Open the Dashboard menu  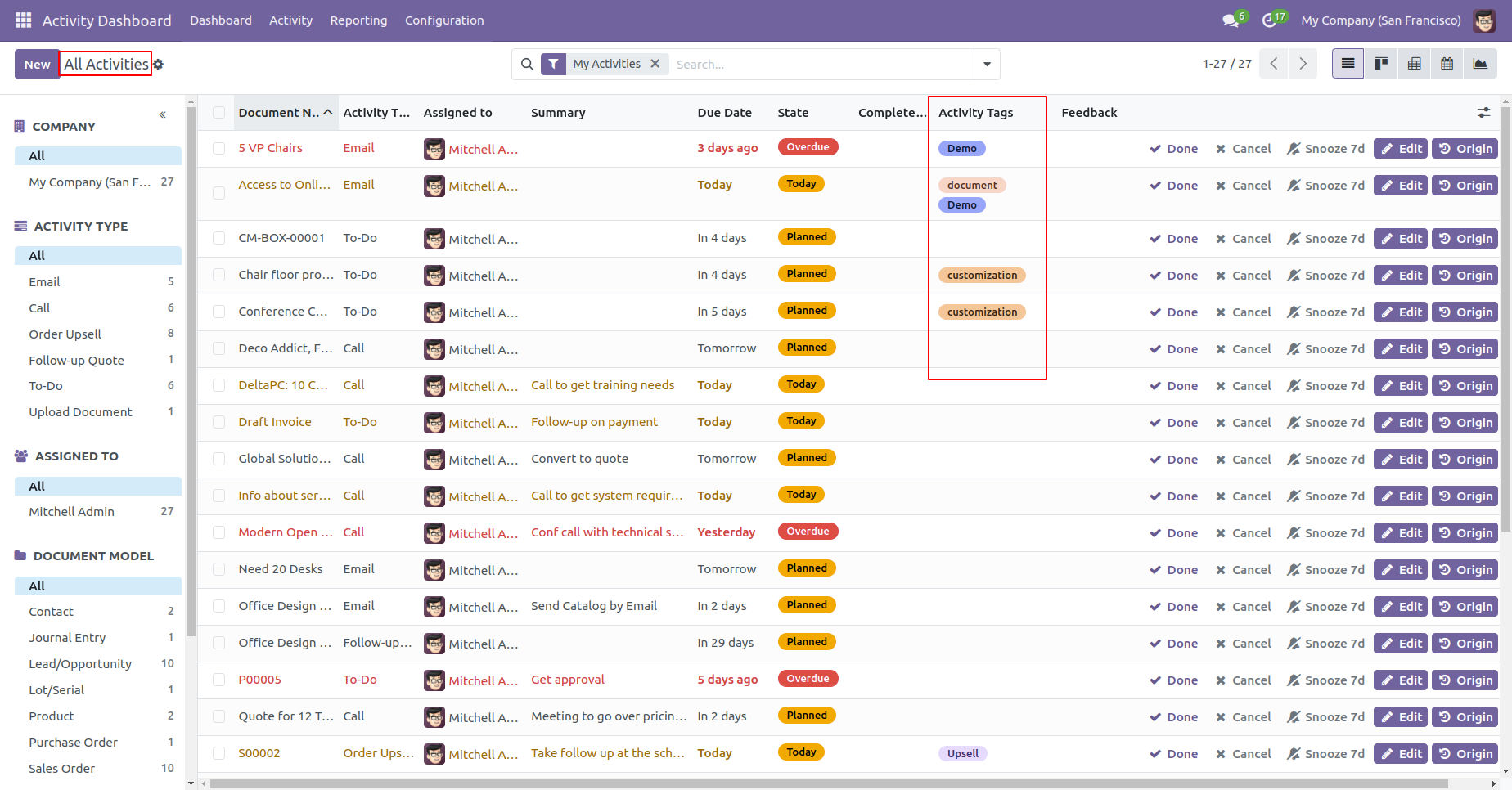tap(221, 20)
